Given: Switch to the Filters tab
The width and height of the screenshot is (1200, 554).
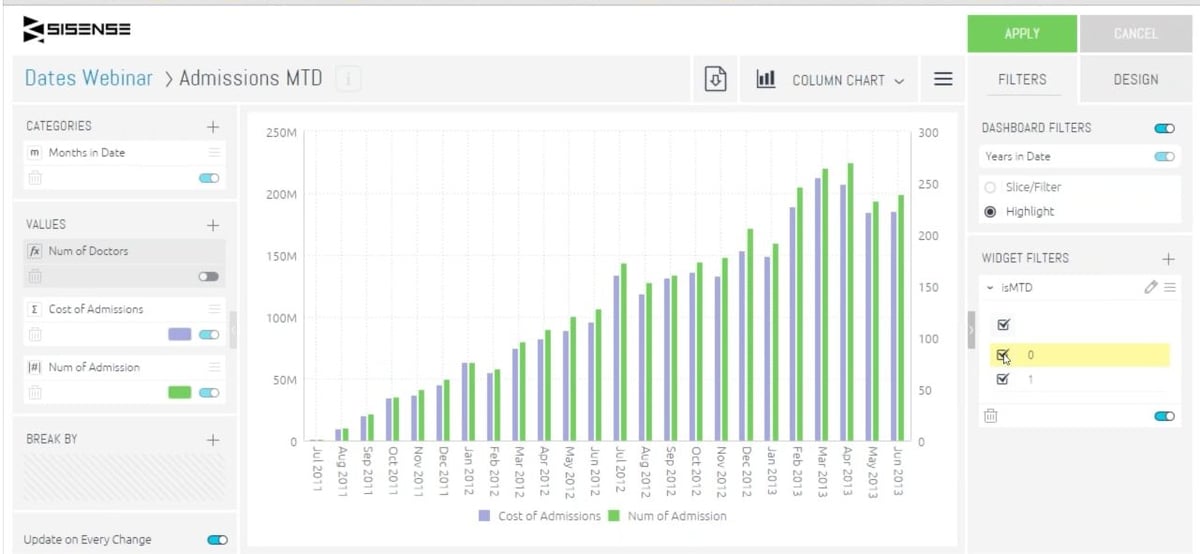Looking at the screenshot, I should click(x=1022, y=80).
